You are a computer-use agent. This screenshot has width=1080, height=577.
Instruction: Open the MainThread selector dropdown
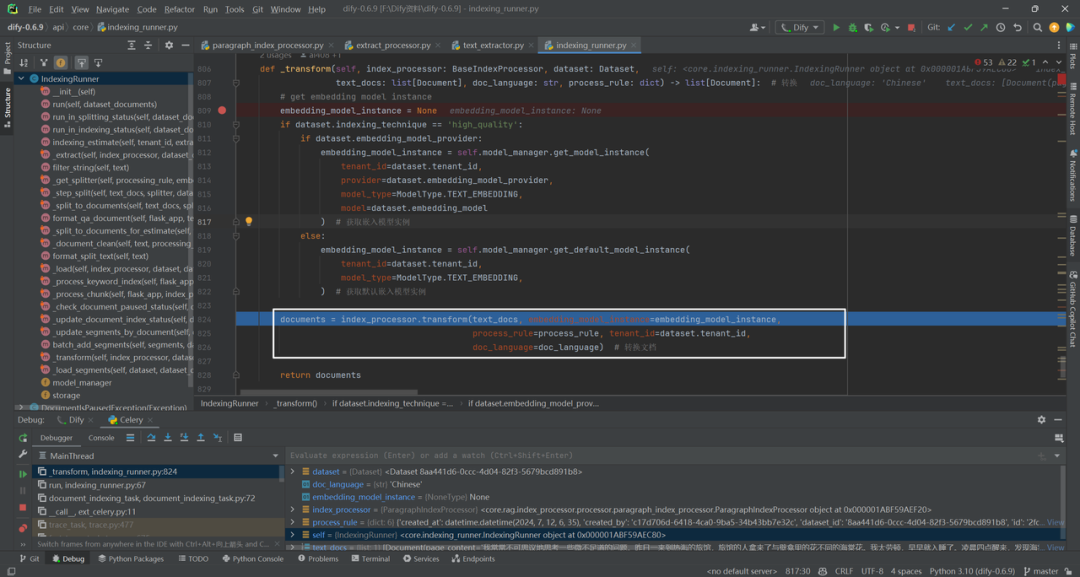tap(158, 456)
